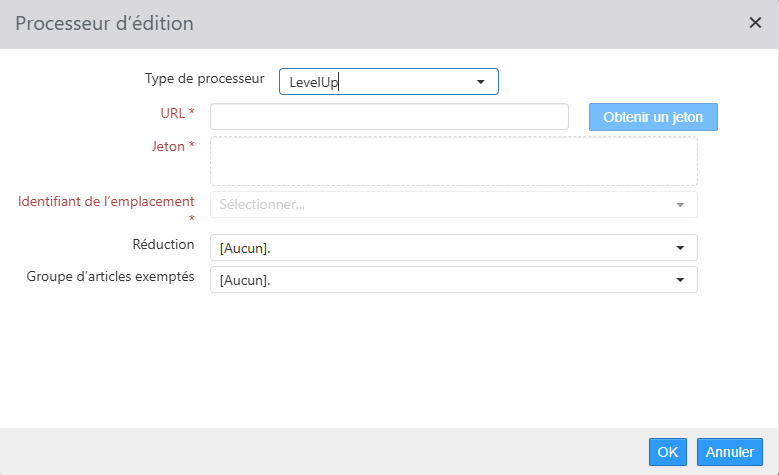Screen dimensions: 779x475
Task: Click the Type de processeur label
Action: pos(205,79)
